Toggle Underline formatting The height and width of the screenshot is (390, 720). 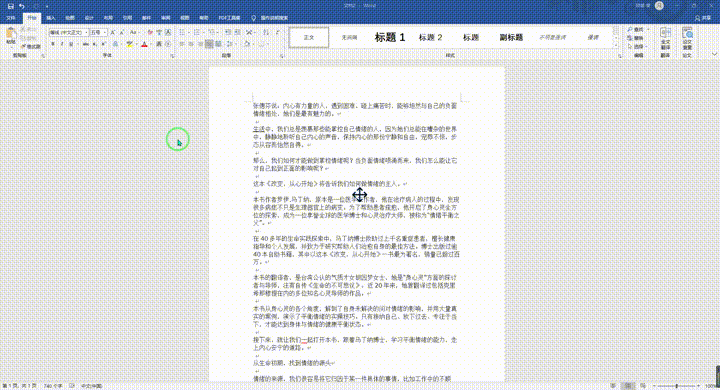point(71,44)
